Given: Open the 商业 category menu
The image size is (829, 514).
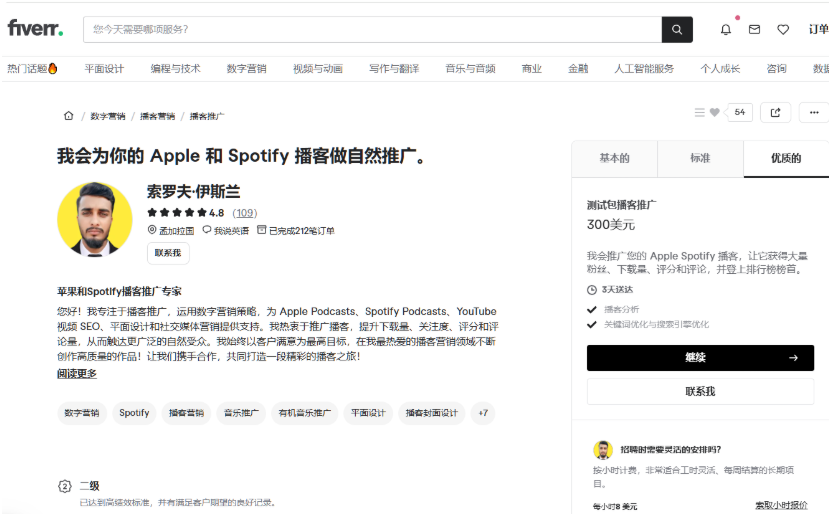Looking at the screenshot, I should click(532, 69).
